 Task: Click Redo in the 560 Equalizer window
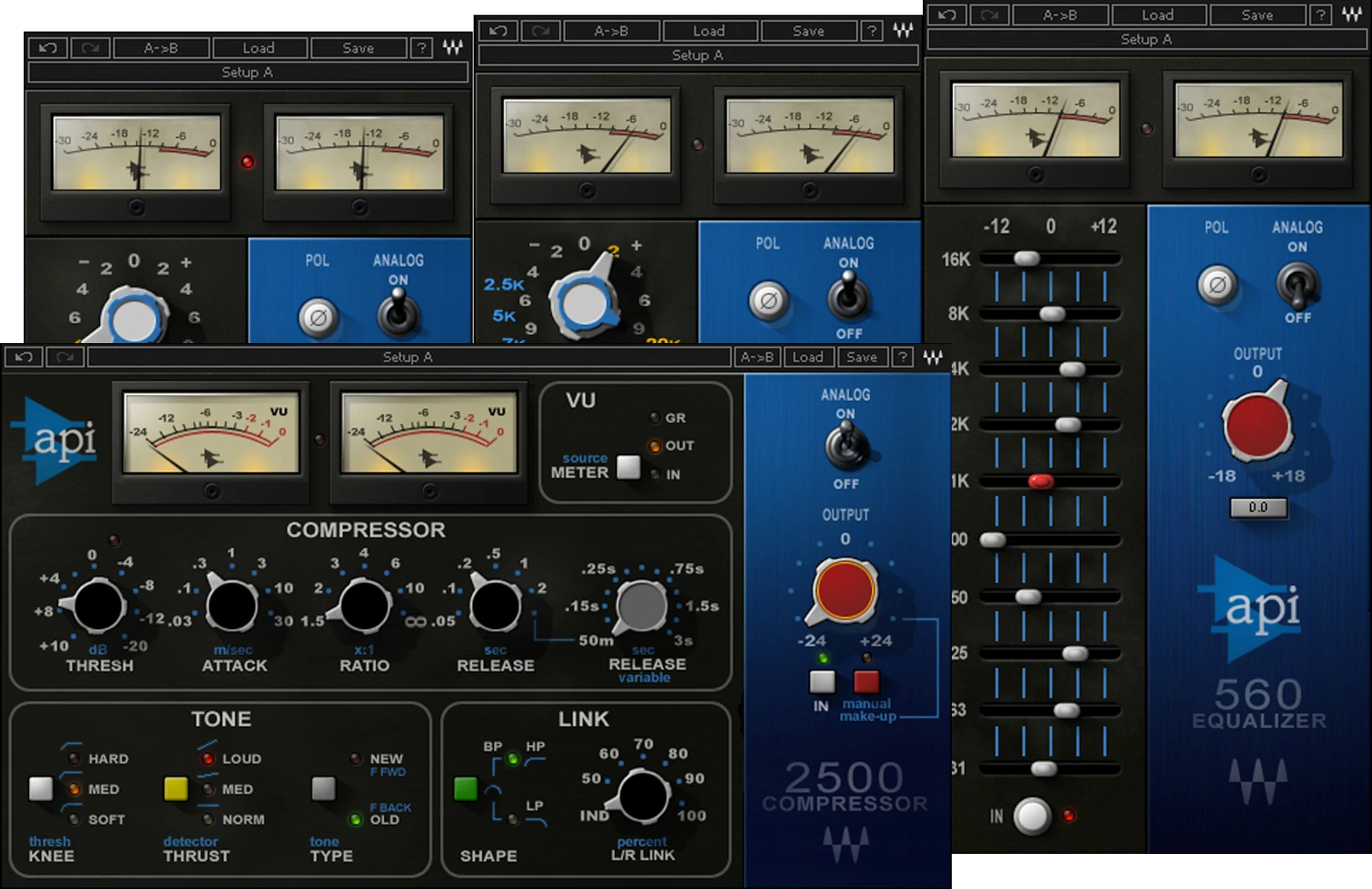tap(989, 14)
